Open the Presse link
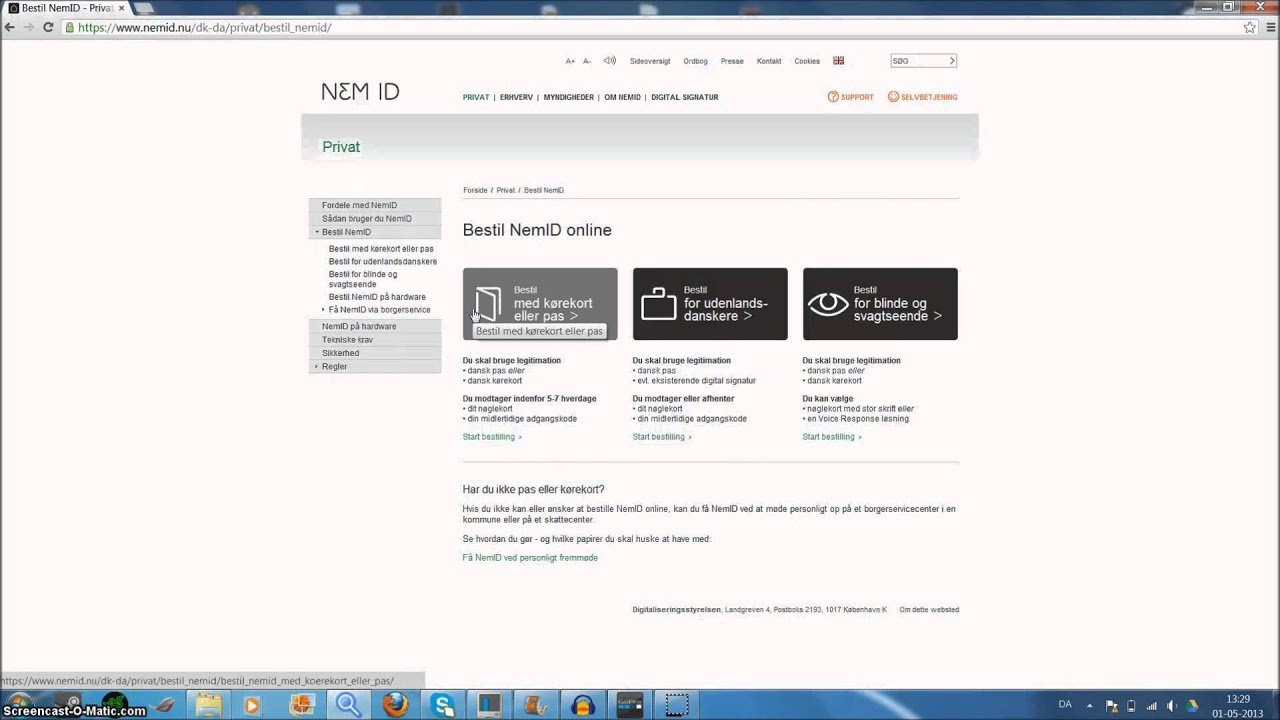The width and height of the screenshot is (1280, 720). click(x=732, y=61)
